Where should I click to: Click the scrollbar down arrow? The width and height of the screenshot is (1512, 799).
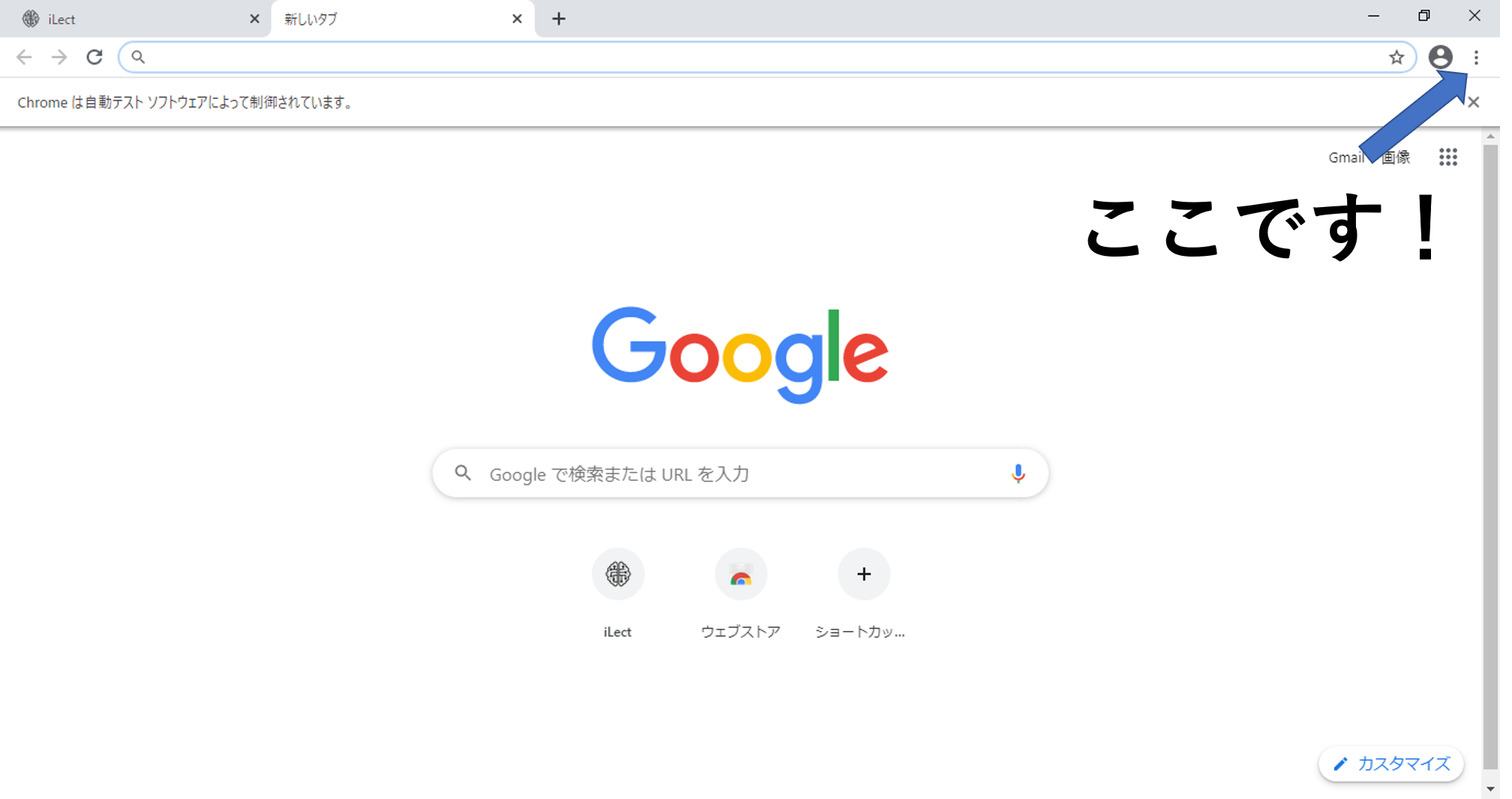(x=1490, y=788)
